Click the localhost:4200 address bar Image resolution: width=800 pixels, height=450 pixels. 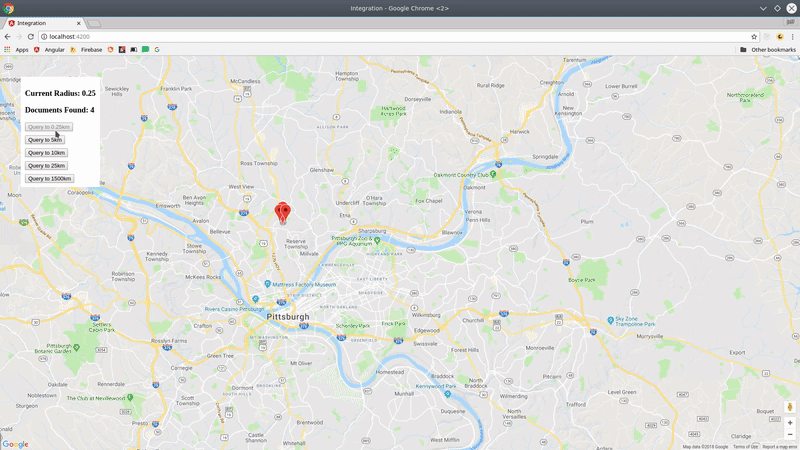pos(398,37)
